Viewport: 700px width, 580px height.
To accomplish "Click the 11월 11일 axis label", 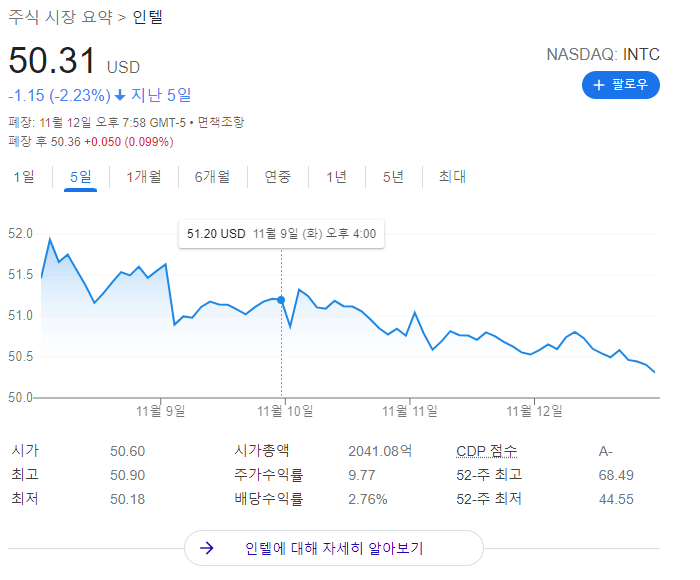I will (409, 411).
